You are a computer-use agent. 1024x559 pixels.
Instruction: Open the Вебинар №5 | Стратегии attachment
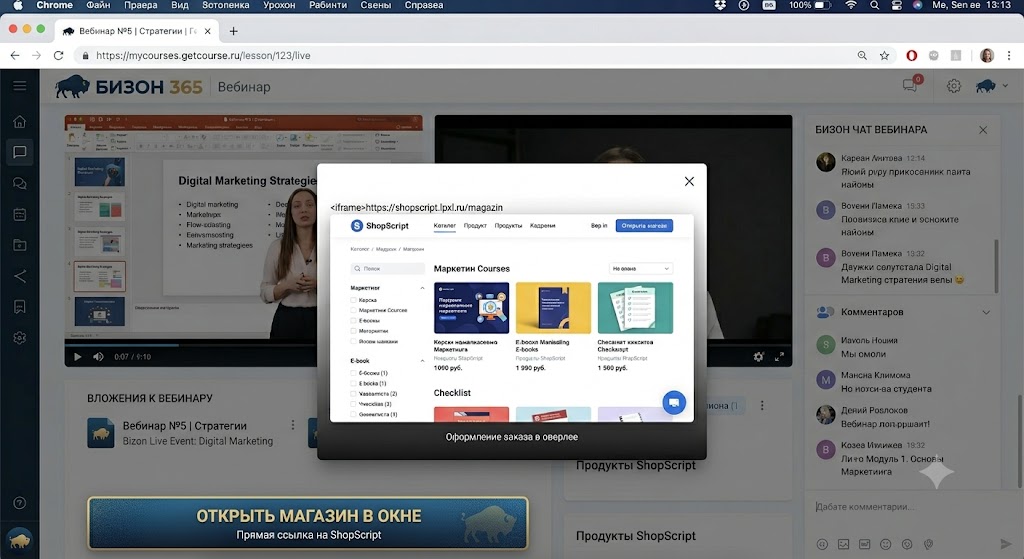pyautogui.click(x=185, y=433)
